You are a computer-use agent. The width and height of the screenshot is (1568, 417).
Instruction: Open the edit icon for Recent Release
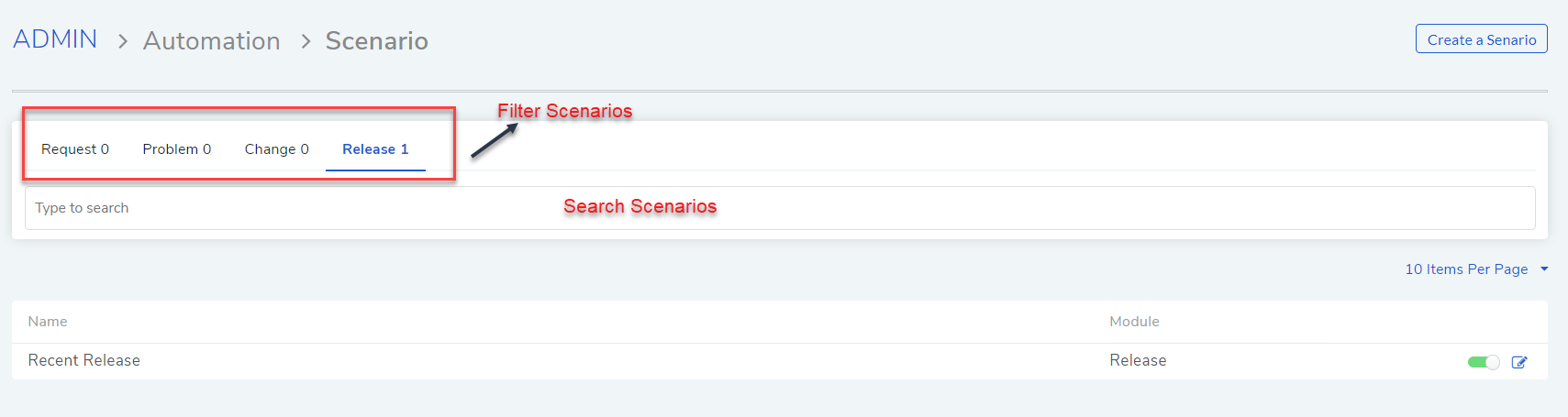point(1519,362)
